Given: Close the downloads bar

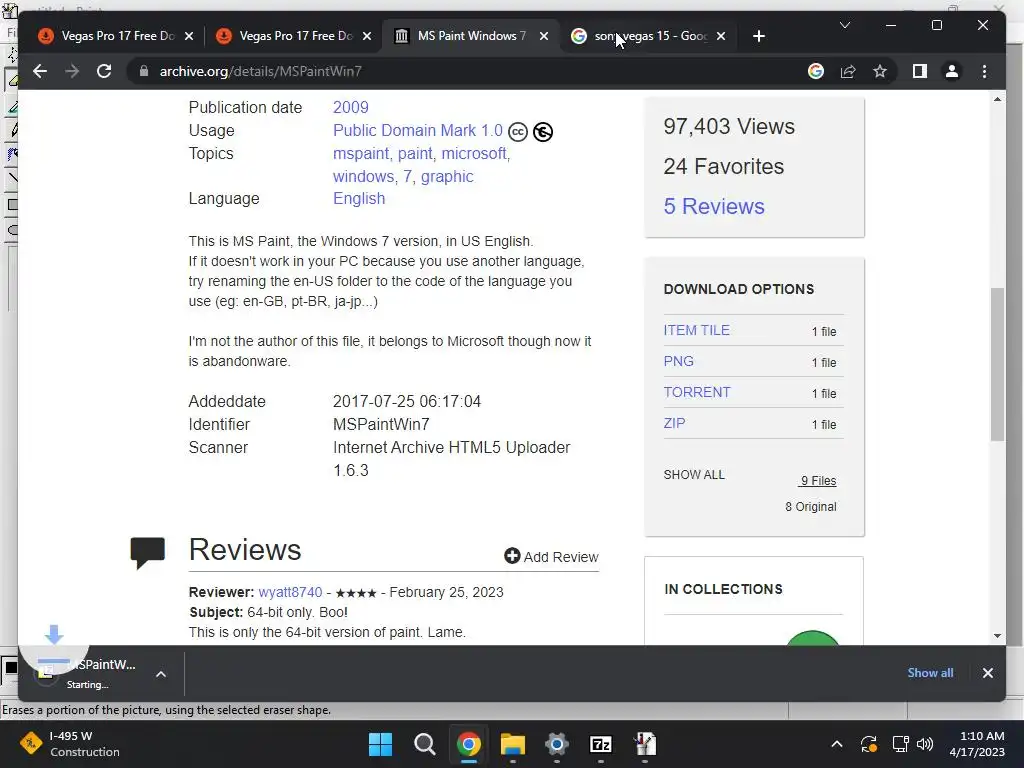Looking at the screenshot, I should (987, 673).
